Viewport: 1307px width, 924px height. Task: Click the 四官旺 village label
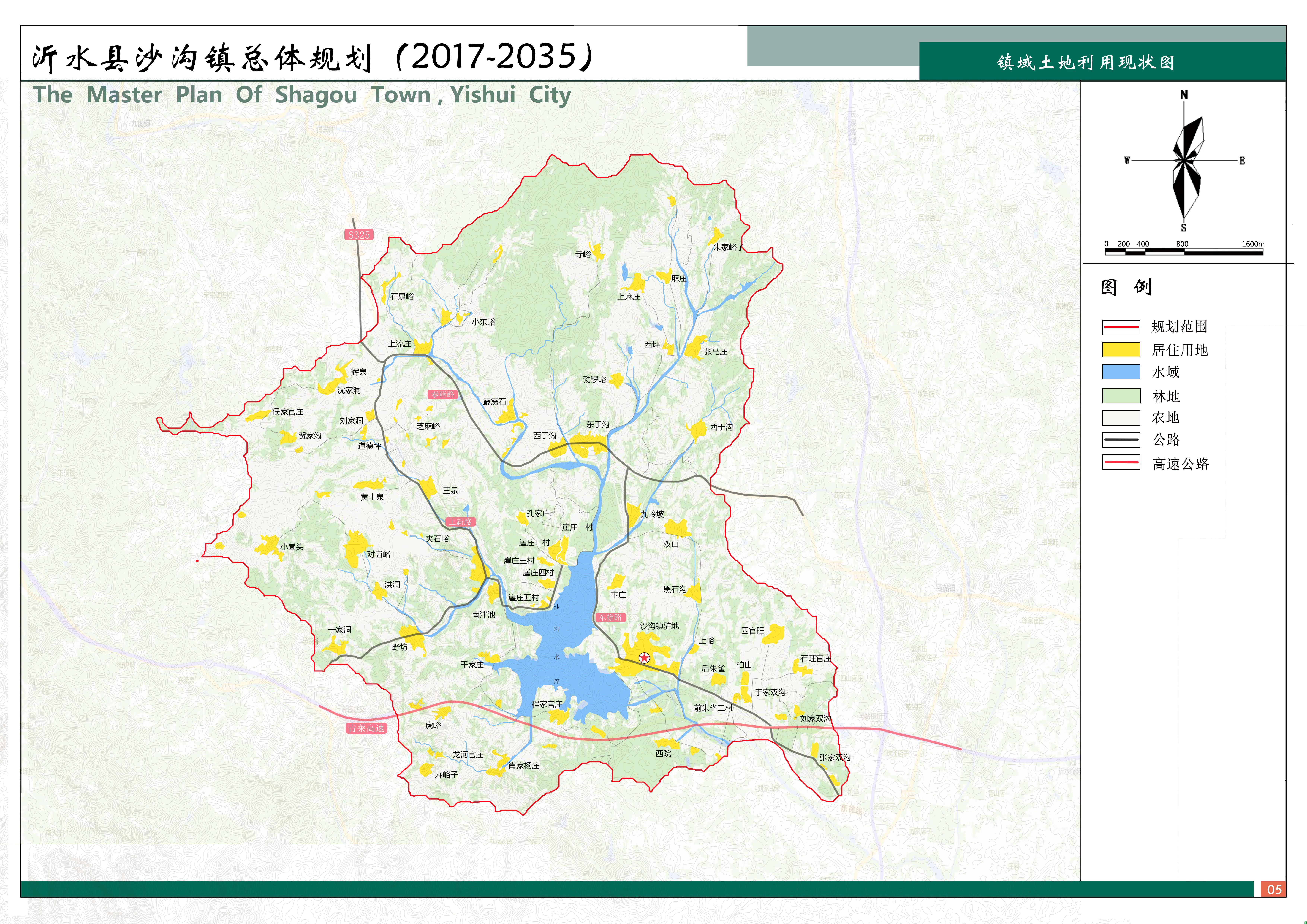point(753,631)
